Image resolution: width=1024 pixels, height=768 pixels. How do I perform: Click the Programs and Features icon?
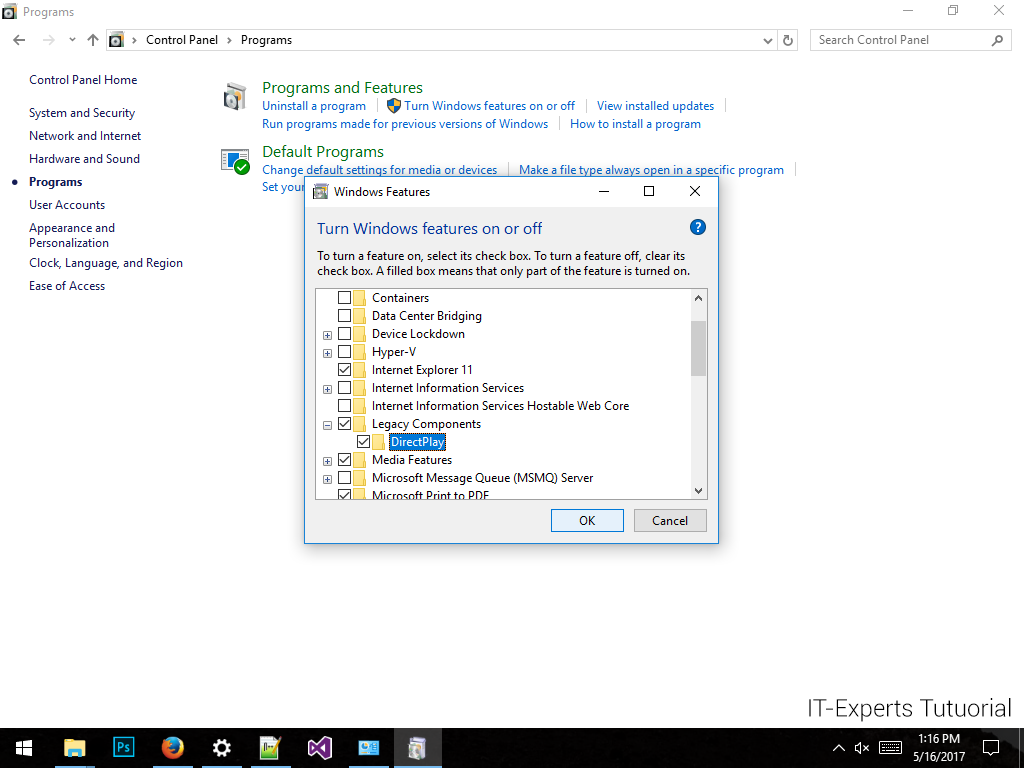[x=235, y=97]
